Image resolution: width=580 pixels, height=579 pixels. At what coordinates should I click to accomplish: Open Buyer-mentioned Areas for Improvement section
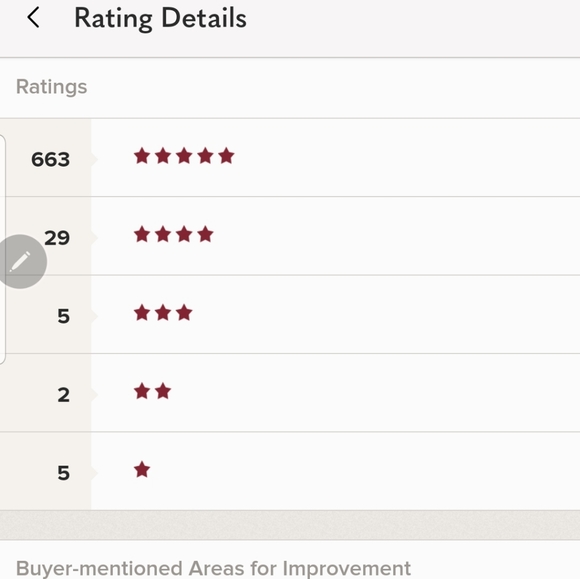click(213, 568)
